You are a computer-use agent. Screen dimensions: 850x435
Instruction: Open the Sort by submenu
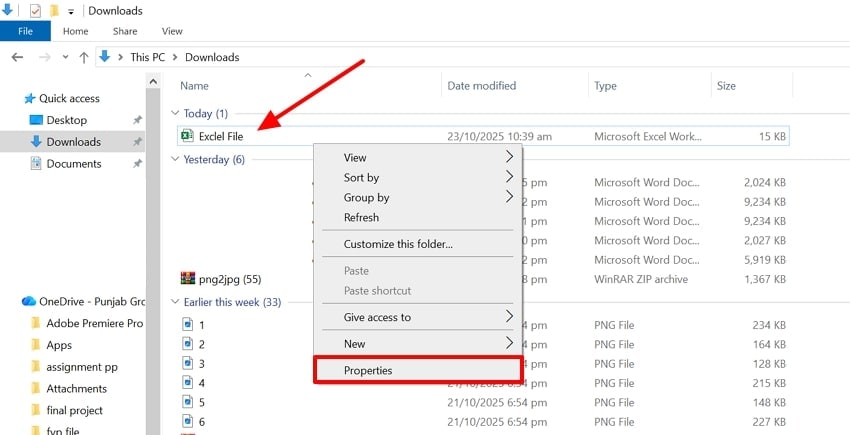pos(418,177)
